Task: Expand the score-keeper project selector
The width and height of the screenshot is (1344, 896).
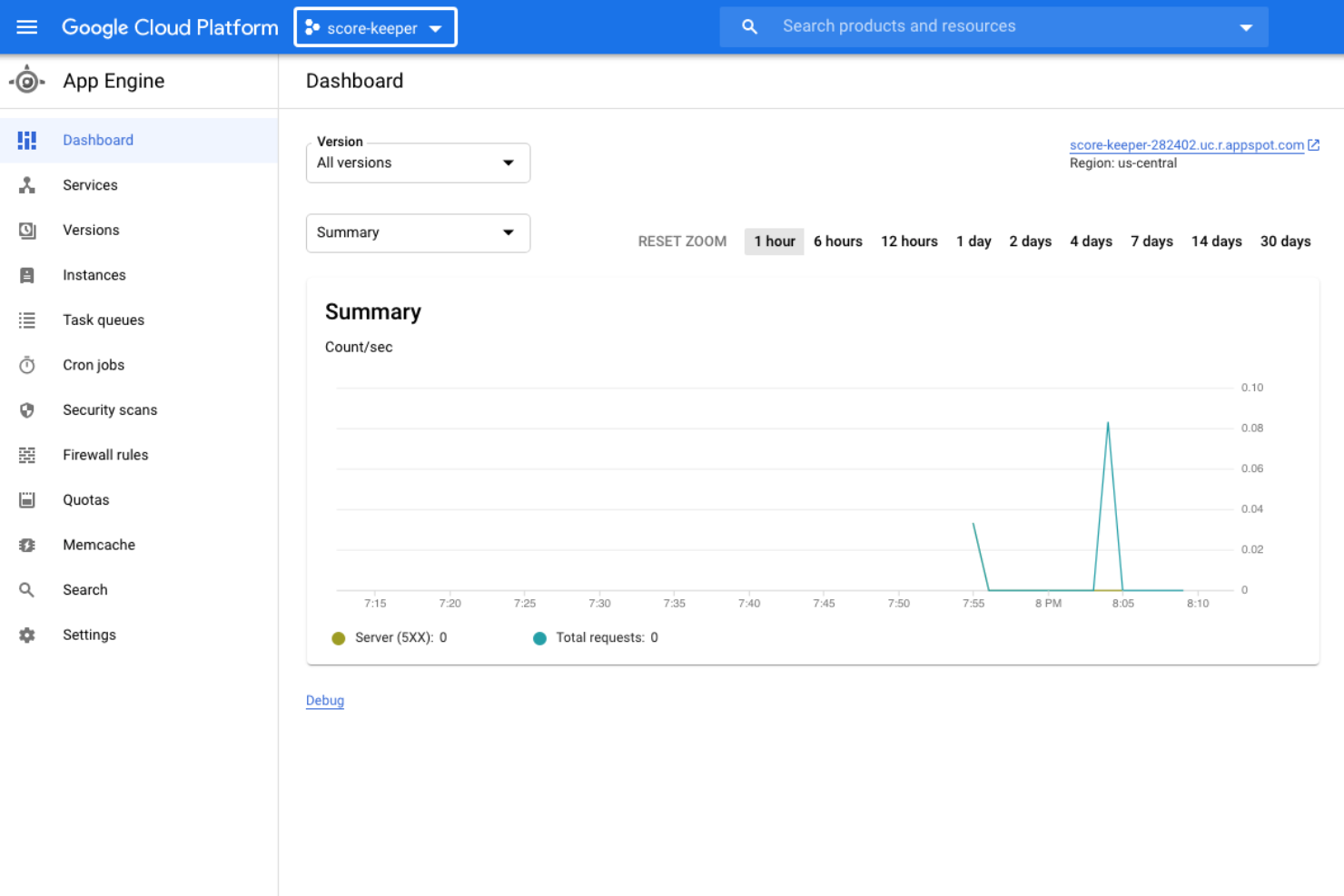Action: (375, 26)
